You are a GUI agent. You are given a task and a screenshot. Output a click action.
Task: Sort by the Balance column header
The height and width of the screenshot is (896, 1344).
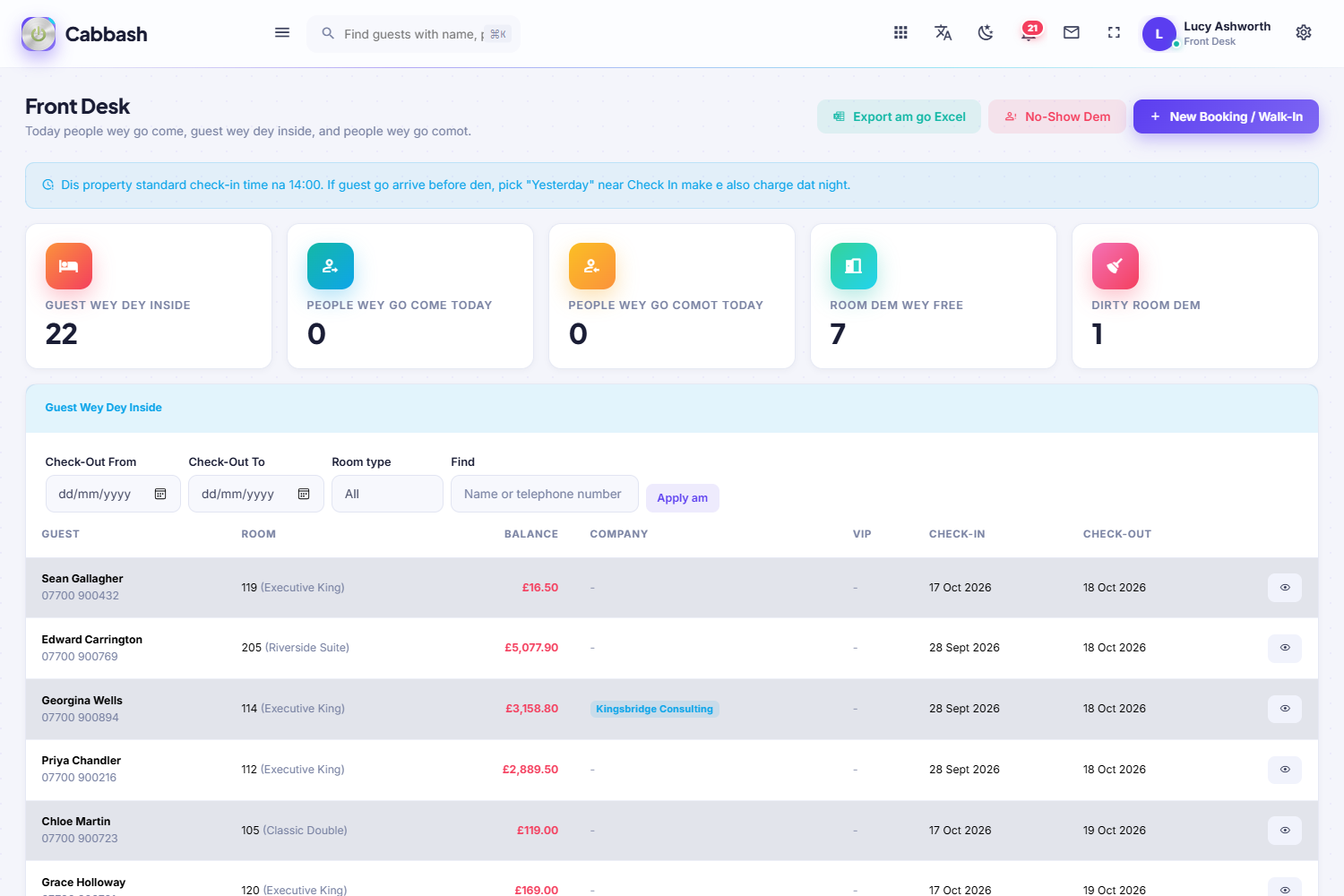click(531, 534)
